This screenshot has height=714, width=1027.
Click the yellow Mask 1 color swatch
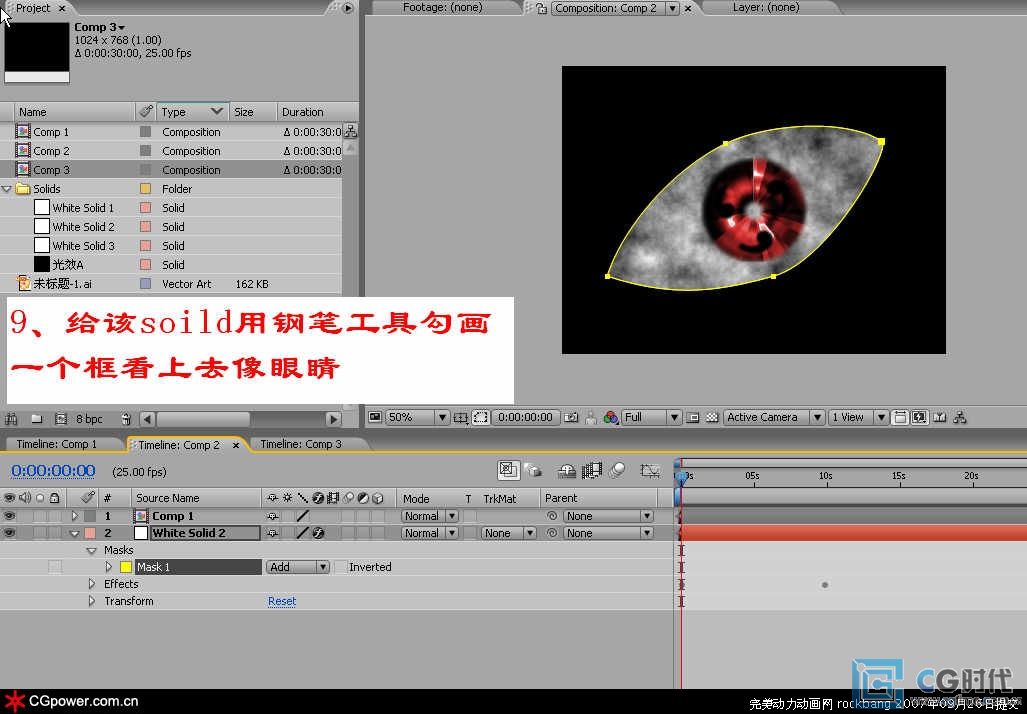pyautogui.click(x=126, y=567)
